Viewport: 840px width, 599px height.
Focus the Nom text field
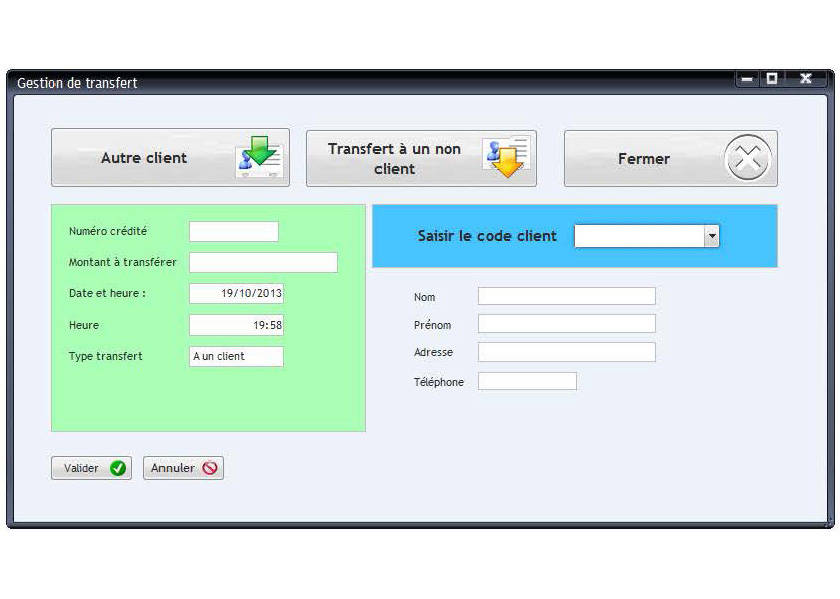(x=566, y=296)
